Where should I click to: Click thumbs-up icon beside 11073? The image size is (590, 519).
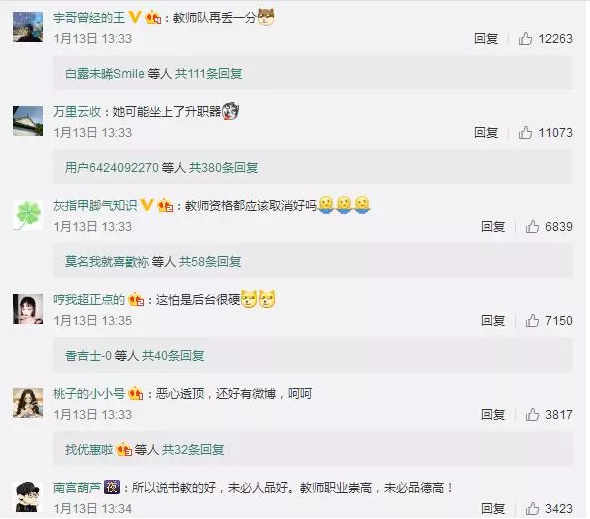coord(525,132)
